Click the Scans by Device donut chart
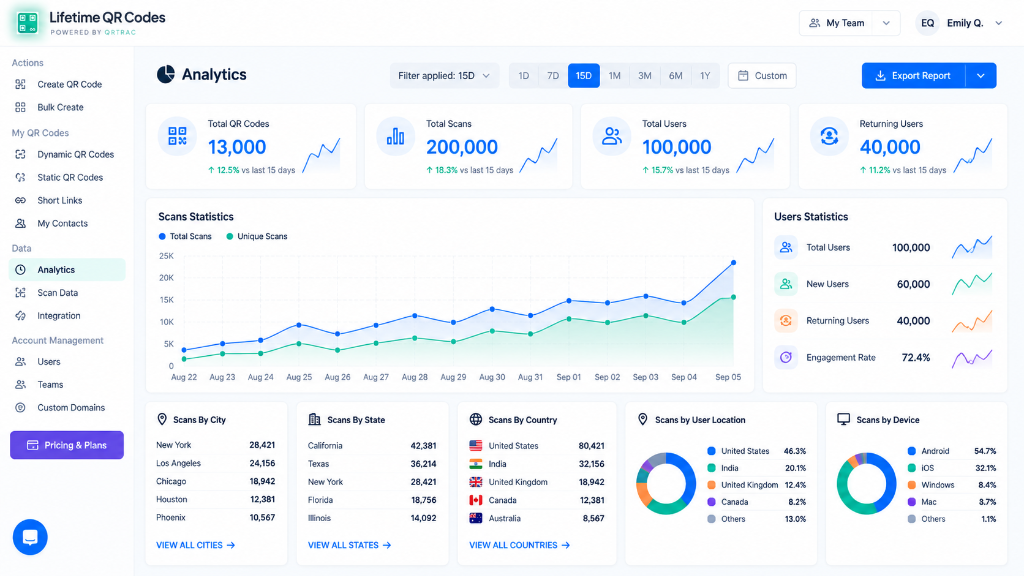This screenshot has width=1024, height=576. tap(867, 484)
